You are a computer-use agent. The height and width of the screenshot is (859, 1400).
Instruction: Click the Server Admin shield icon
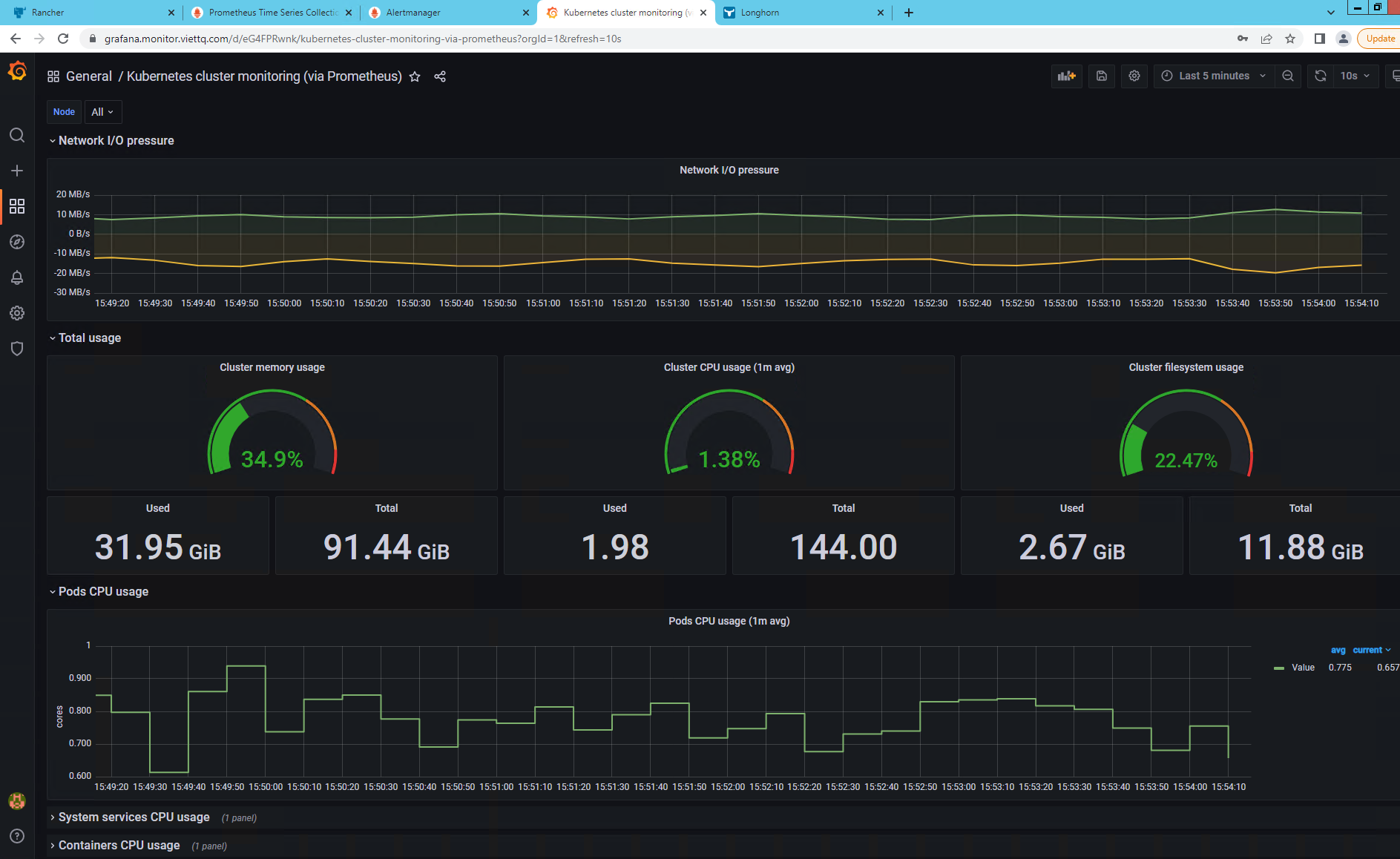(17, 349)
